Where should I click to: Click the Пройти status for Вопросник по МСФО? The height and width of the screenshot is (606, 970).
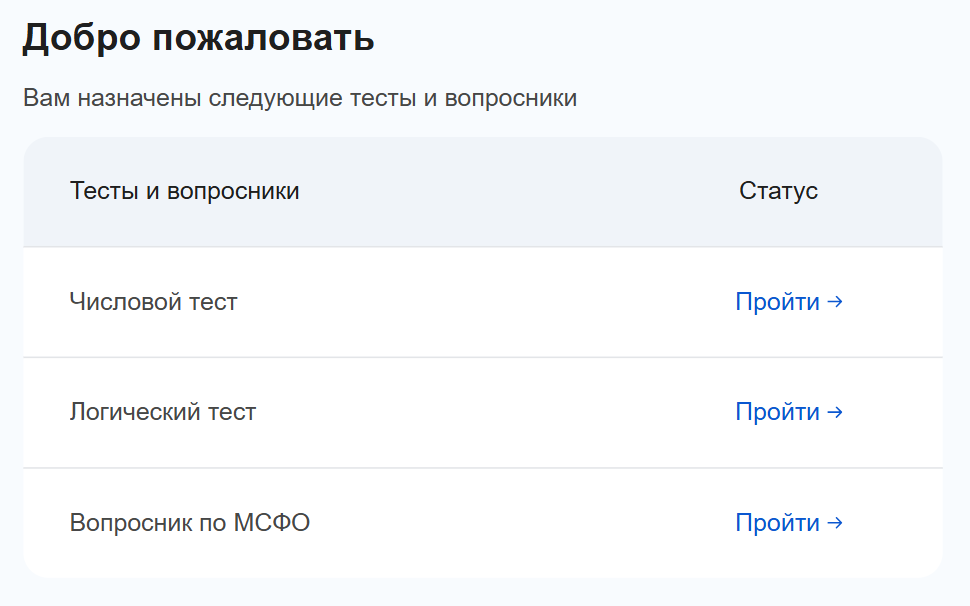[x=790, y=521]
